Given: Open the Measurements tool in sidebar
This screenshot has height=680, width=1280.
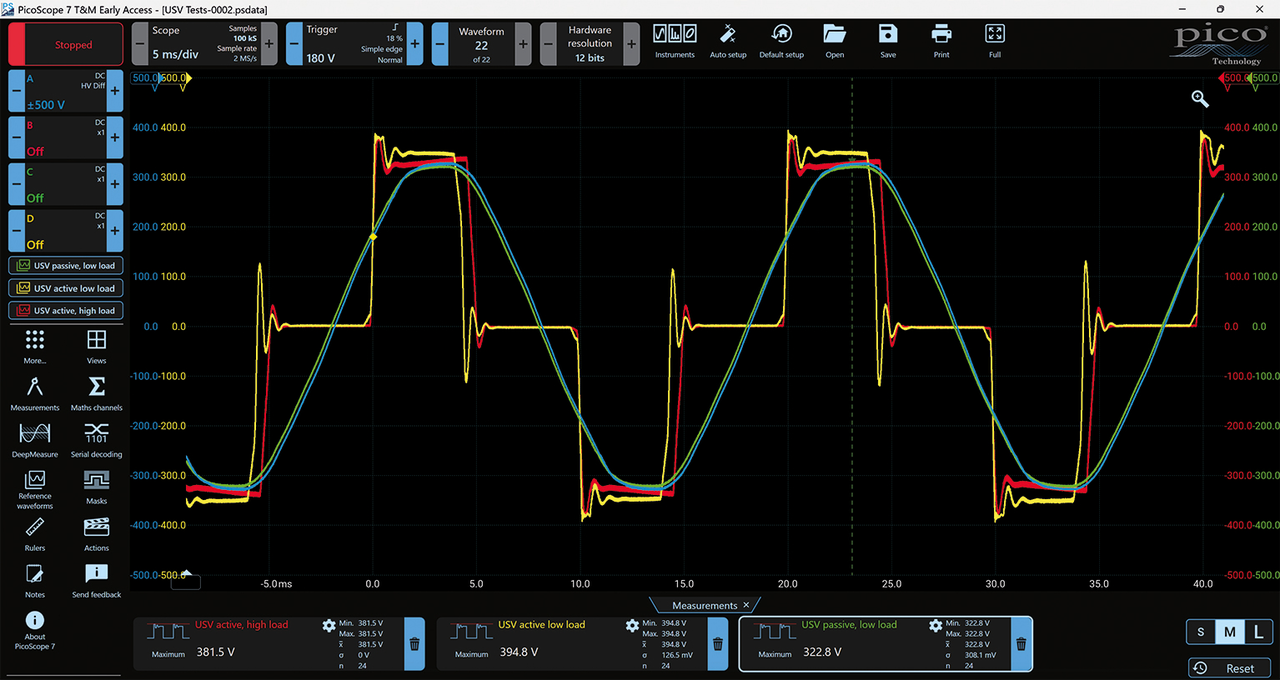Looking at the screenshot, I should point(35,393).
